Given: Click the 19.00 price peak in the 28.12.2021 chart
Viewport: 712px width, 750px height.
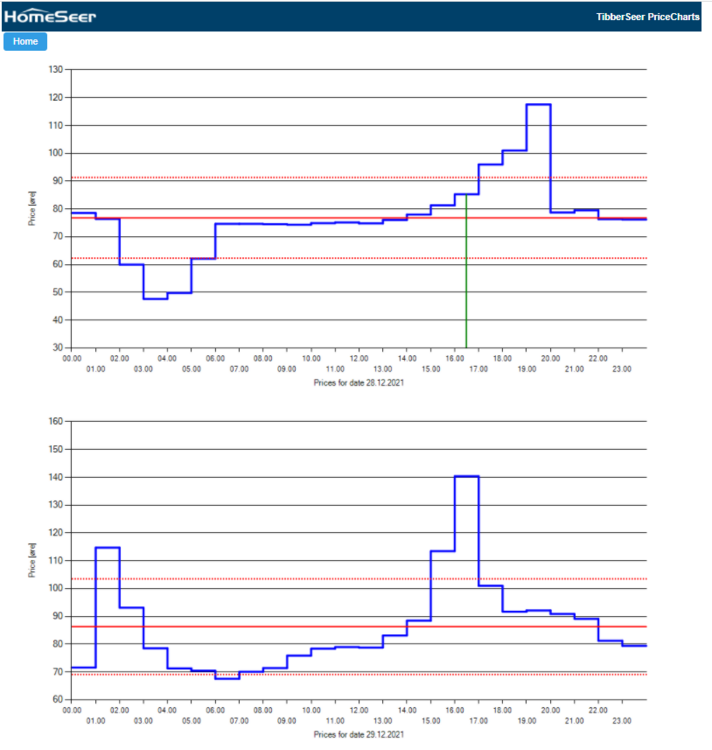Looking at the screenshot, I should click(x=538, y=105).
